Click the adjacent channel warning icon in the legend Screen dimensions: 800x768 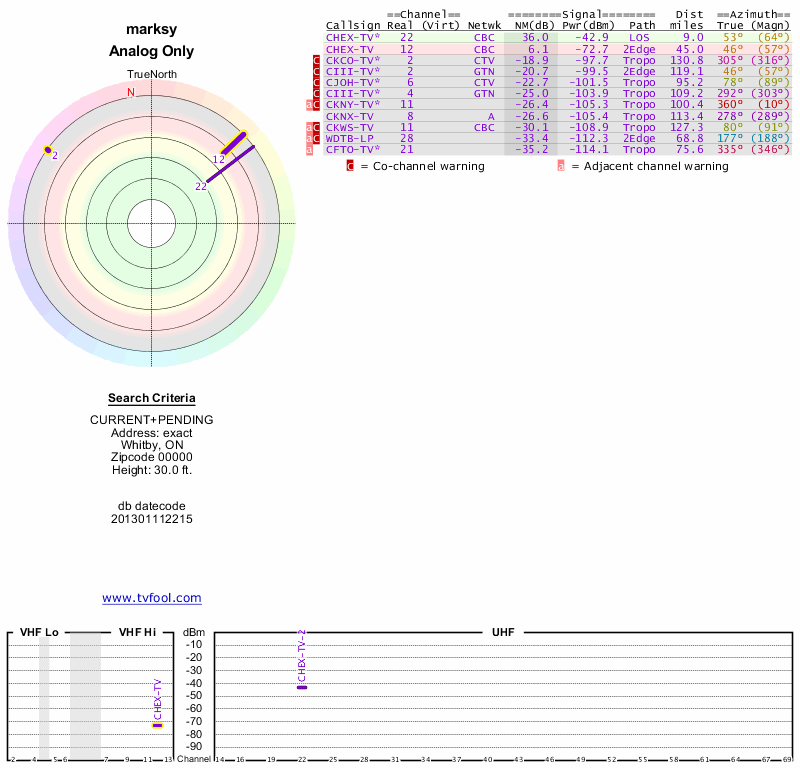coord(560,166)
